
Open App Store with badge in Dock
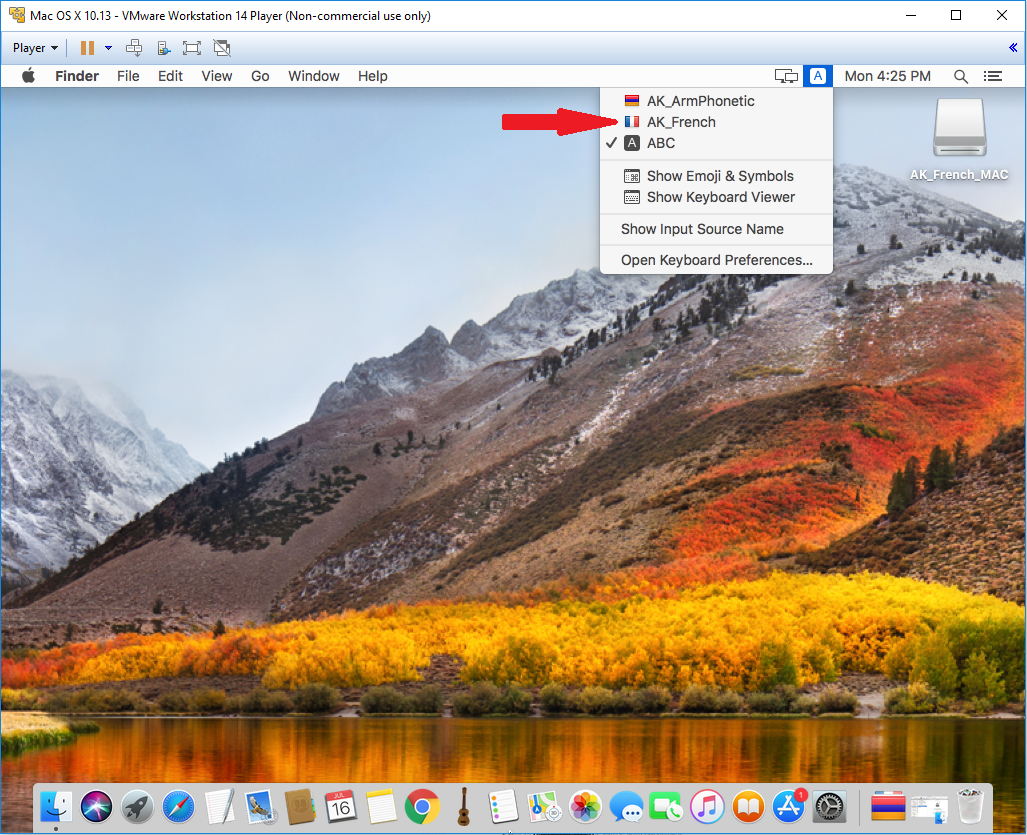coord(789,806)
